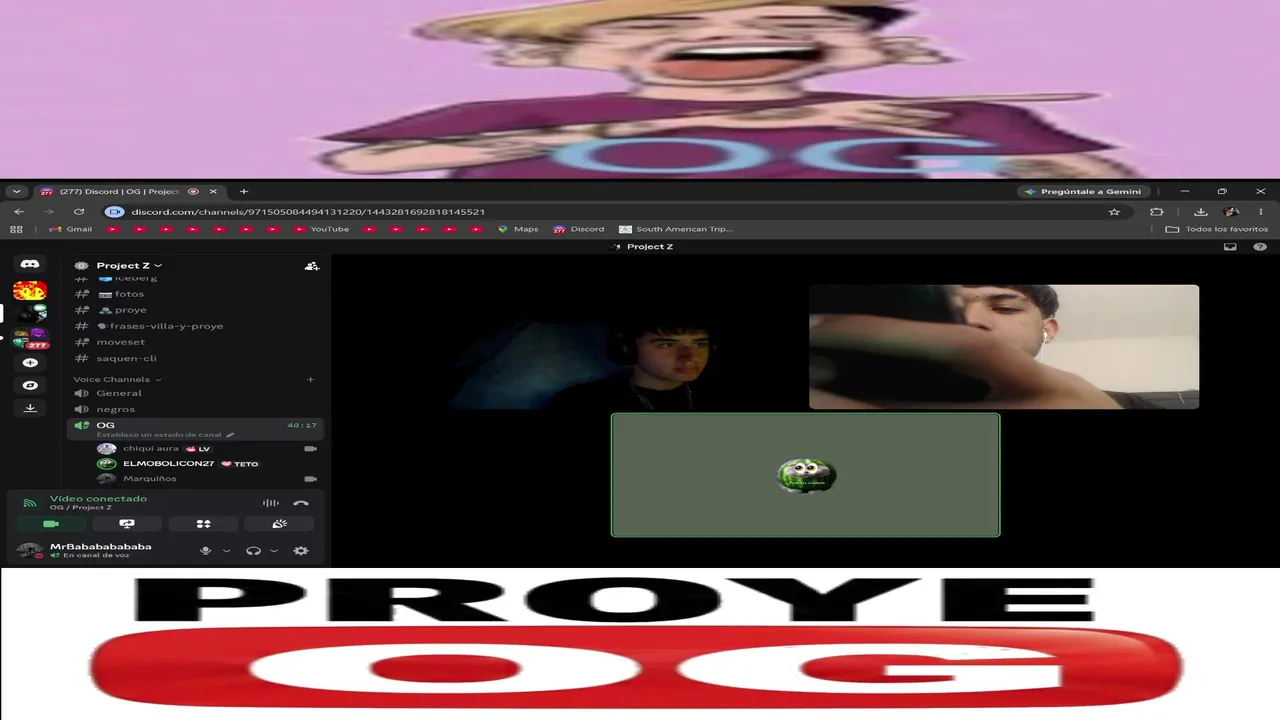The image size is (1280, 720).
Task: Open the Discord inbox icon
Action: click(x=1230, y=247)
